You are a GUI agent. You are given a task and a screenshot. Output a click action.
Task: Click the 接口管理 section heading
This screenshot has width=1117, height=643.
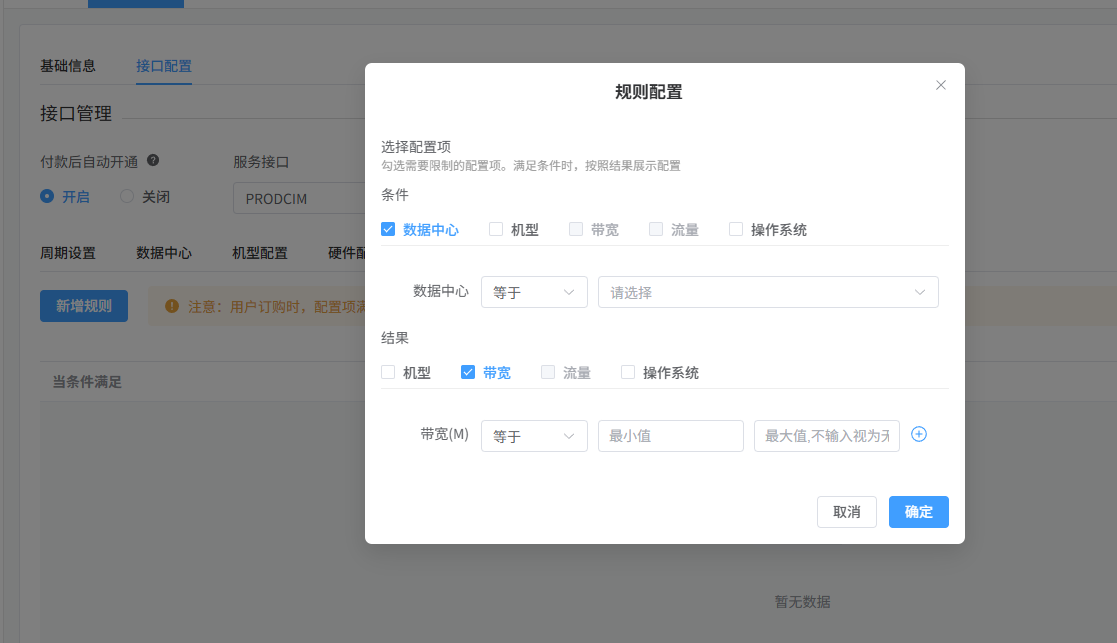pyautogui.click(x=76, y=113)
